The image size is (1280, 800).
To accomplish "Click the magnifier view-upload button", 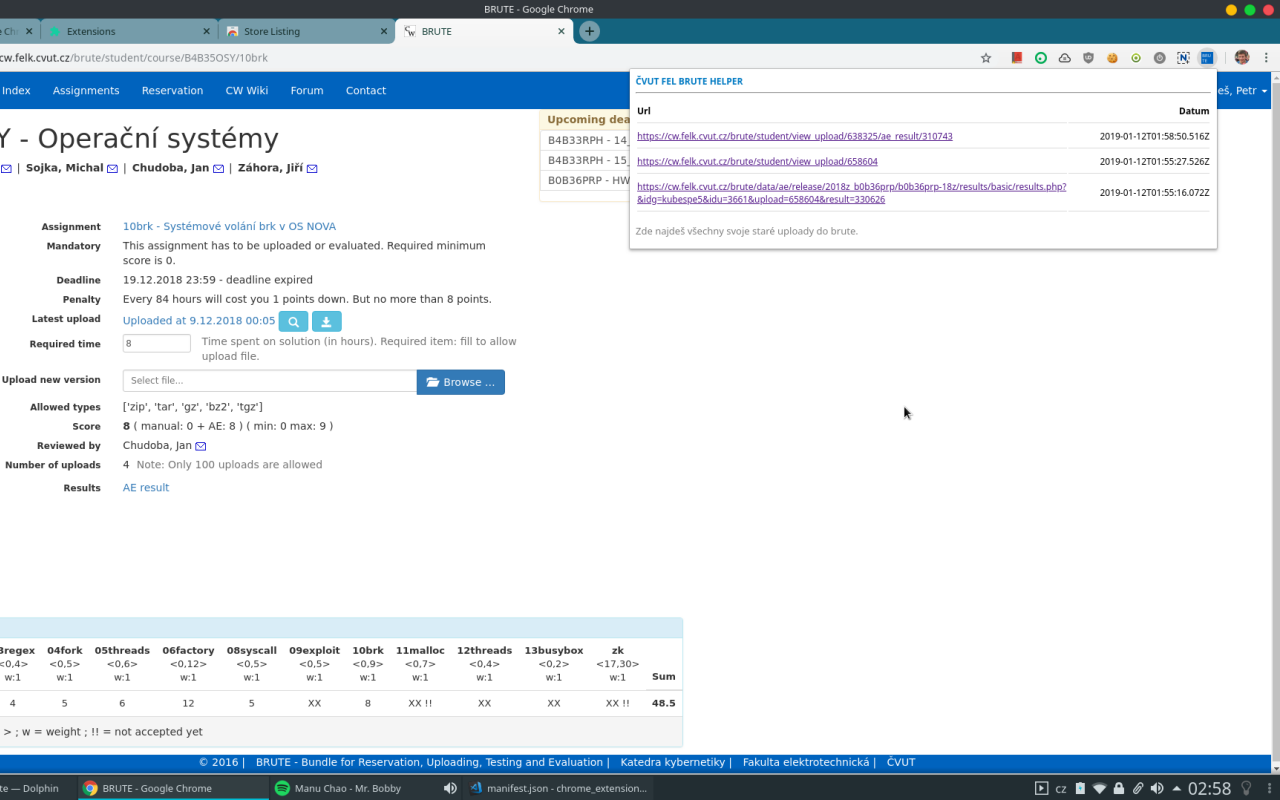I will [293, 321].
